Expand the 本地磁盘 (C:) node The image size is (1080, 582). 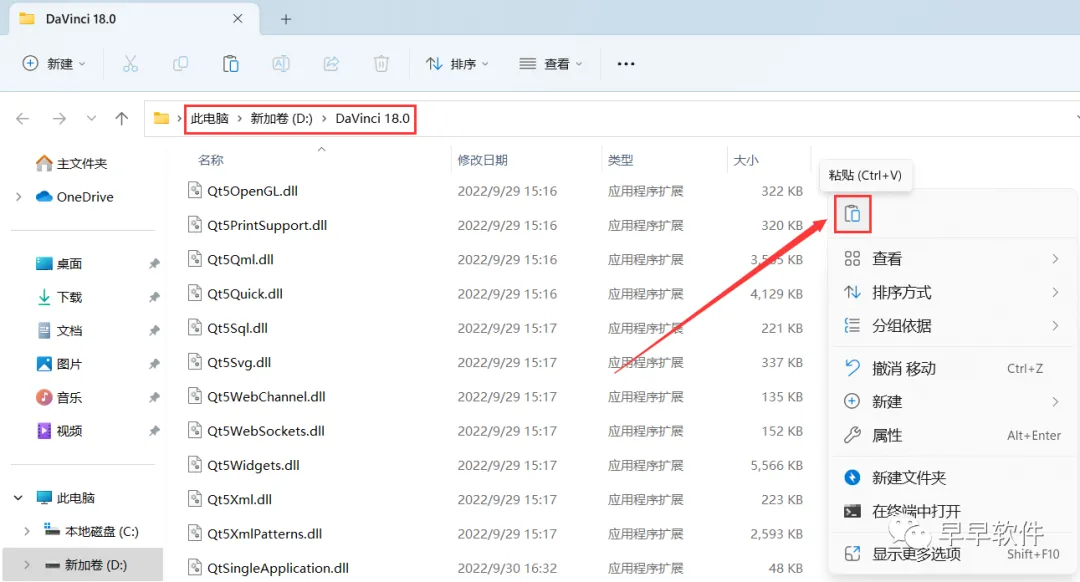click(27, 531)
